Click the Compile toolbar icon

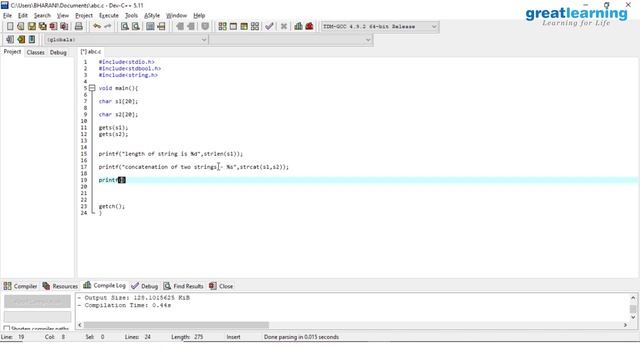(222, 27)
